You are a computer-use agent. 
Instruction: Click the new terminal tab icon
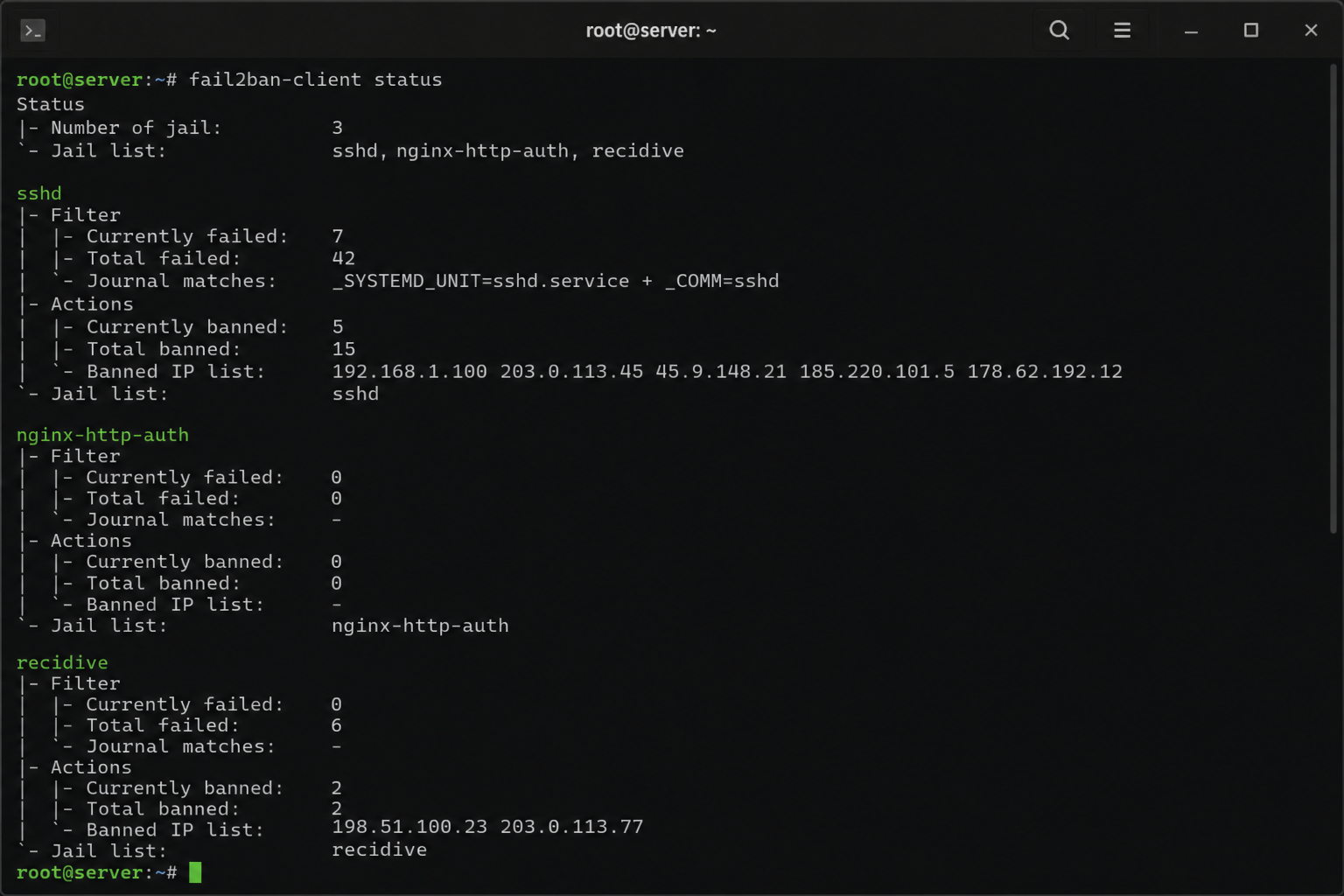[32, 31]
